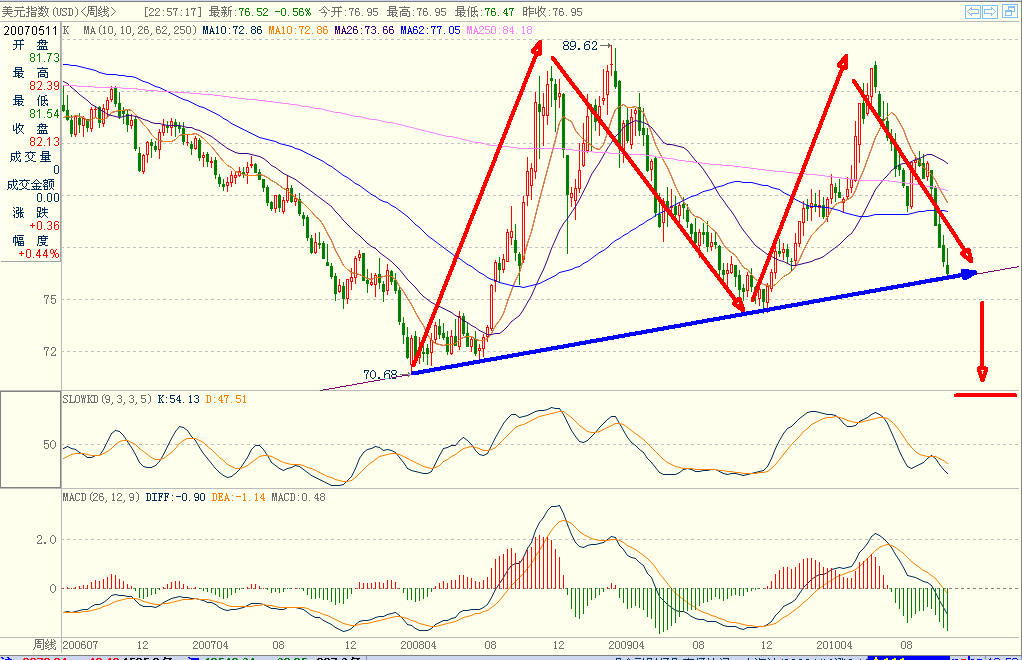The width and height of the screenshot is (1022, 660).
Task: Click the 周线 period label on time axis
Action: pyautogui.click(x=45, y=645)
